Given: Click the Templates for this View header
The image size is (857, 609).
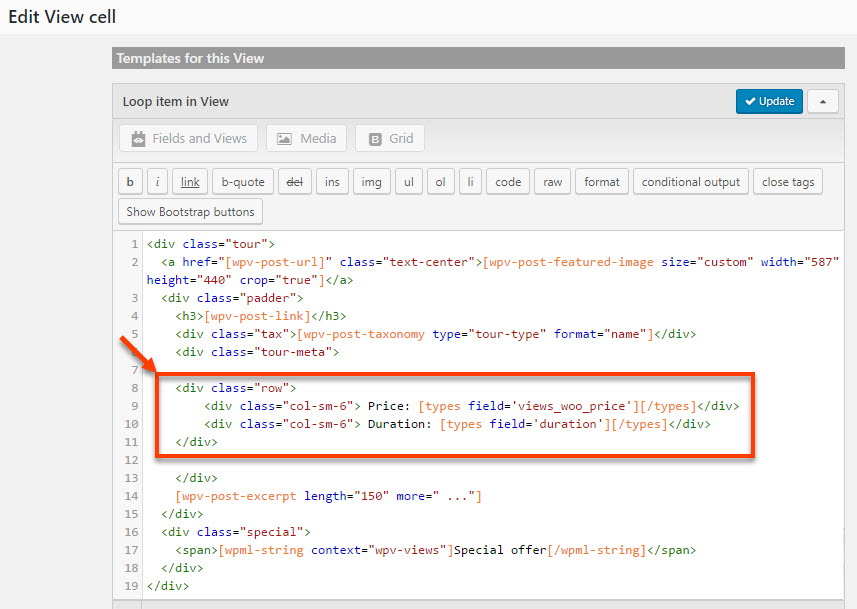Looking at the screenshot, I should click(x=478, y=58).
